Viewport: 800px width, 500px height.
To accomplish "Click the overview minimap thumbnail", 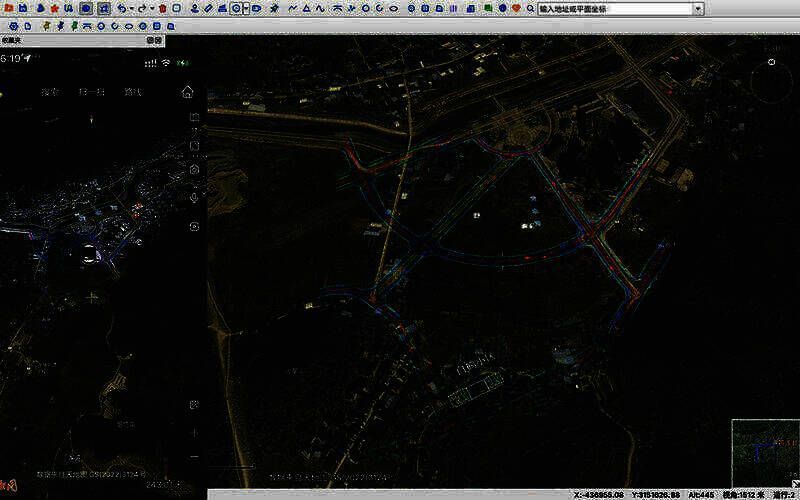I will pos(765,452).
